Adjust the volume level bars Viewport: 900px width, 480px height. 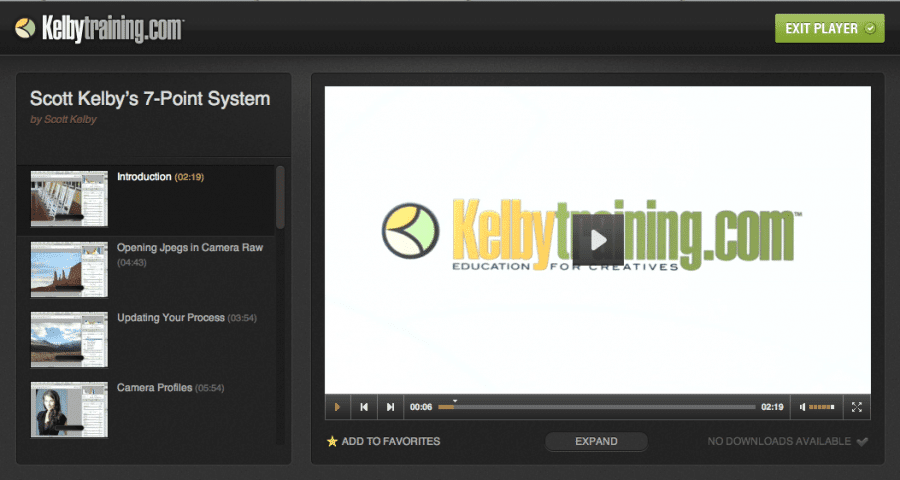pyautogui.click(x=821, y=407)
